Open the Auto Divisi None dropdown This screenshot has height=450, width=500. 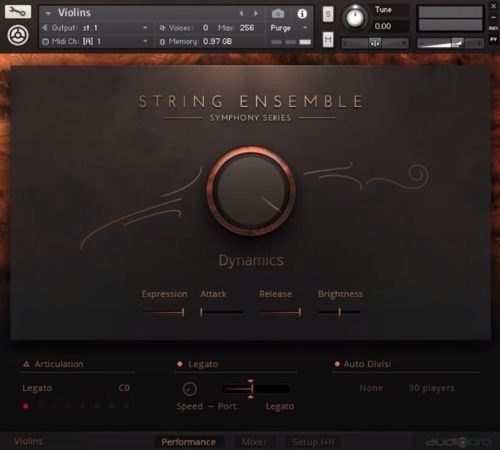[x=371, y=388]
